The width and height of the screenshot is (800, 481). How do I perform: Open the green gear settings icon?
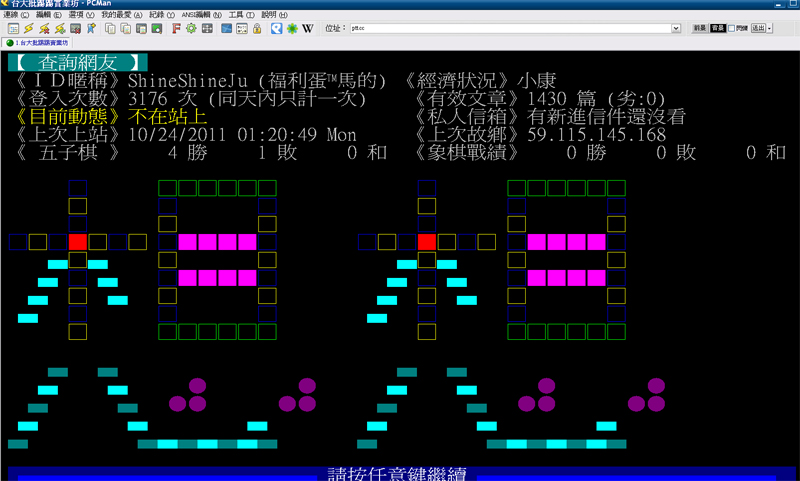(191, 29)
